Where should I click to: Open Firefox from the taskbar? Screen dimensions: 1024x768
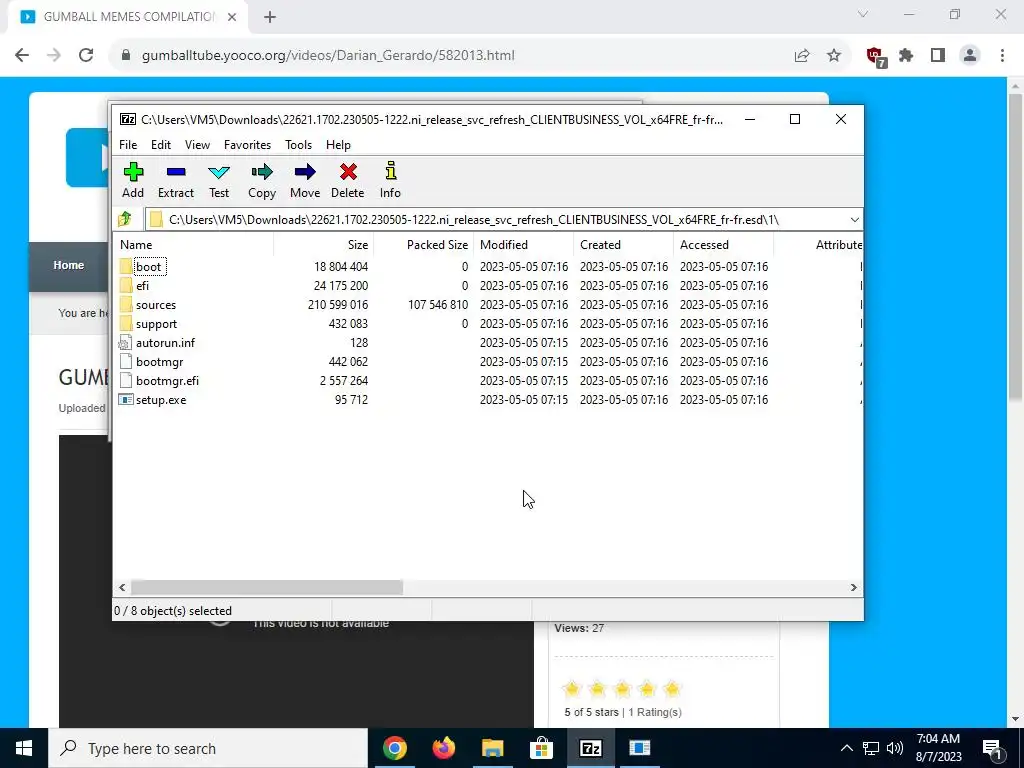[x=444, y=748]
